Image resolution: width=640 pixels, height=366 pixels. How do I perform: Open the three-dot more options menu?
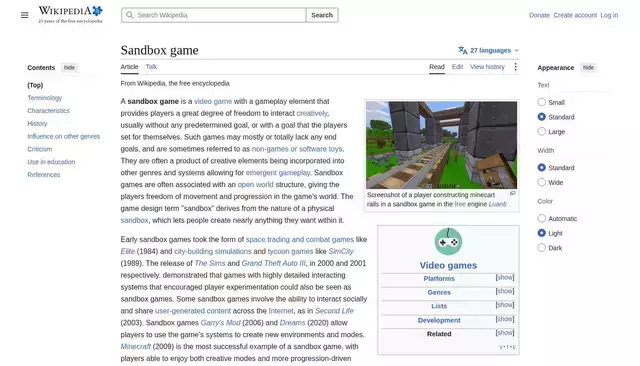516,67
